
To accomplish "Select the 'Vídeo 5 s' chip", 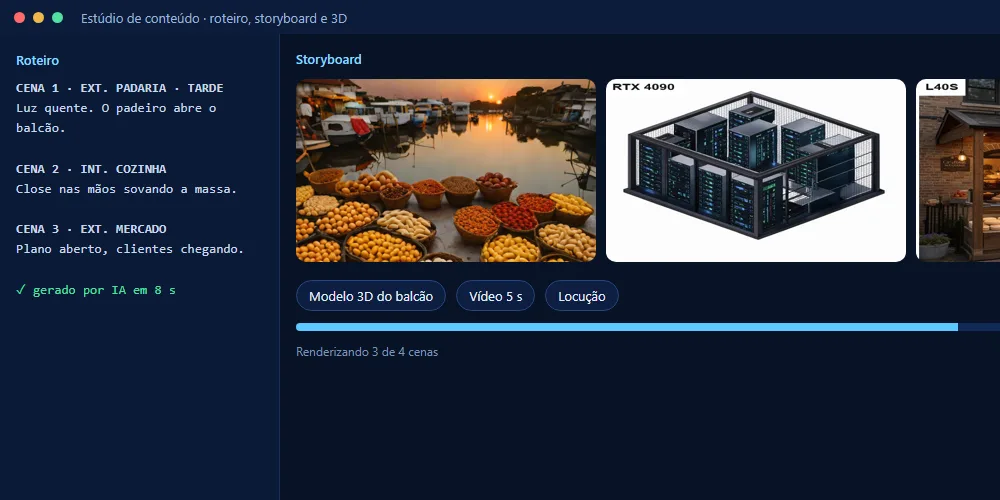I will (496, 296).
